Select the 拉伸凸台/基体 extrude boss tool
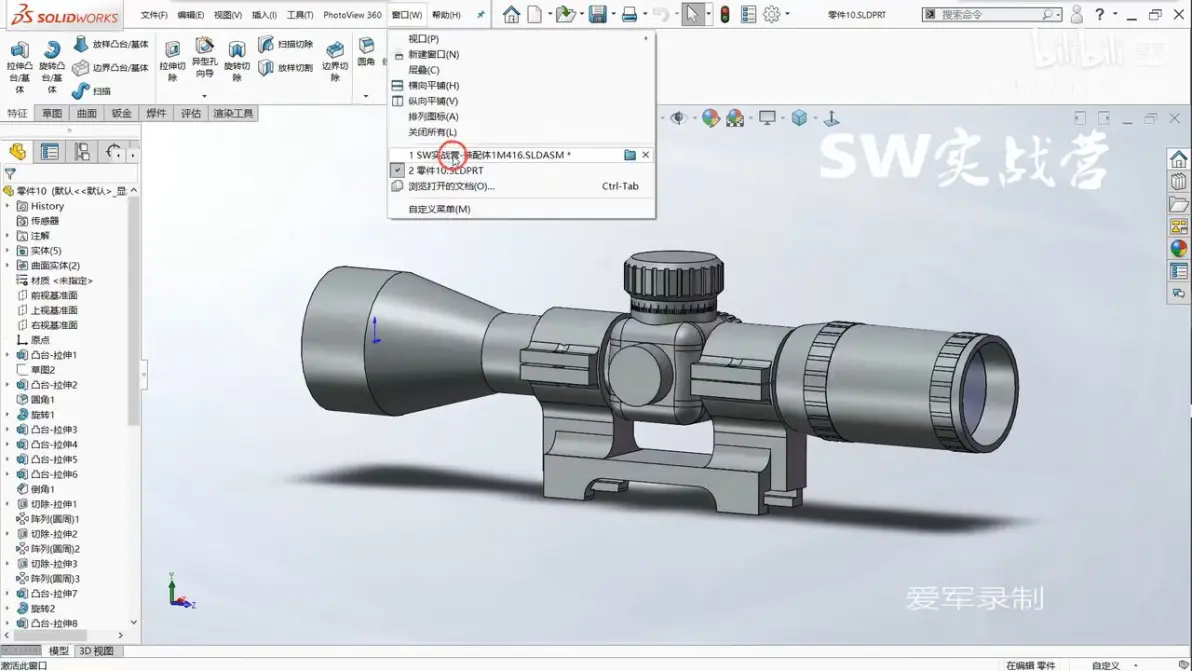This screenshot has width=1192, height=671. [19, 67]
